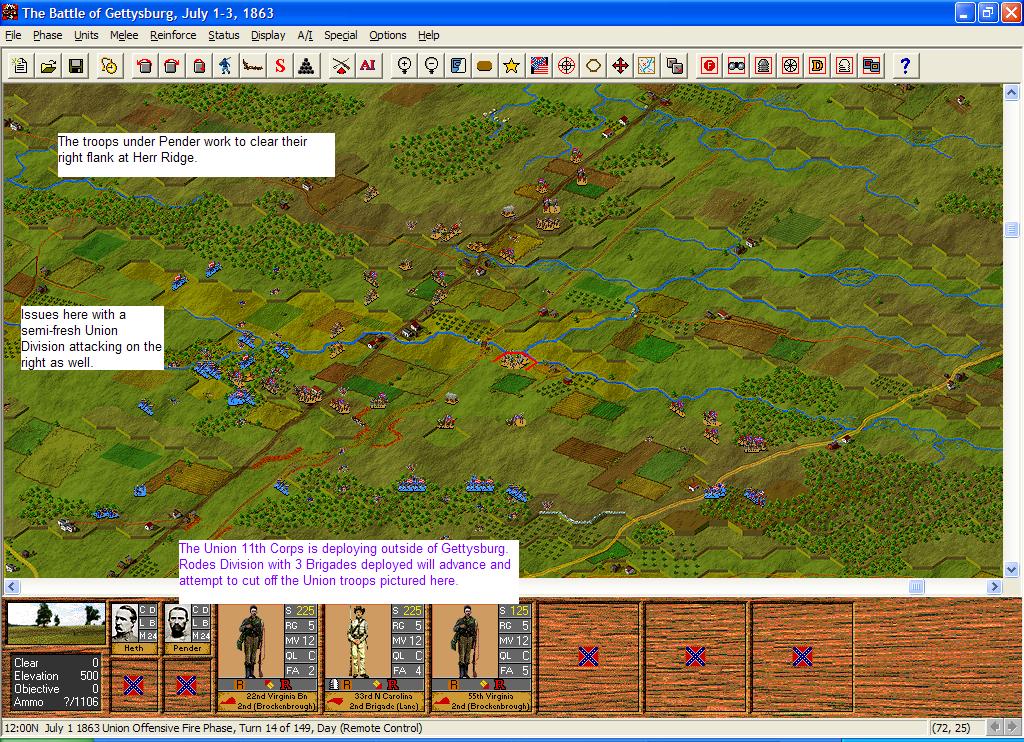Image resolution: width=1024 pixels, height=742 pixels.
Task: Click the red AI toolbar button
Action: (367, 66)
